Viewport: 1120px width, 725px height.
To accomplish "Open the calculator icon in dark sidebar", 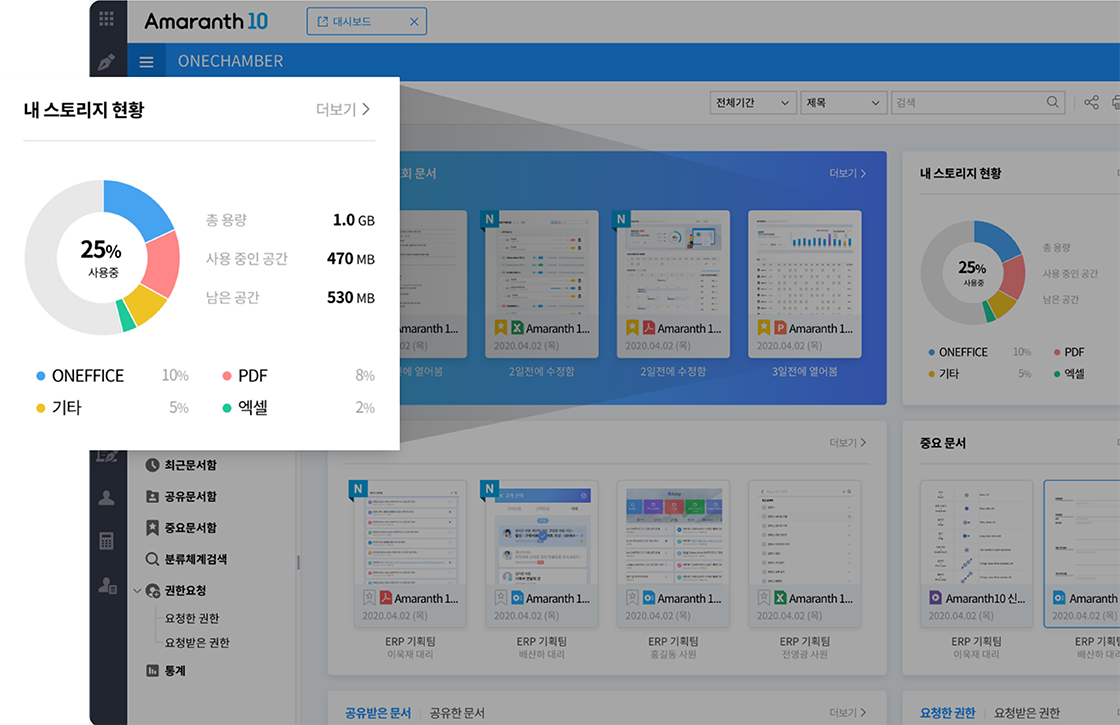I will [106, 541].
